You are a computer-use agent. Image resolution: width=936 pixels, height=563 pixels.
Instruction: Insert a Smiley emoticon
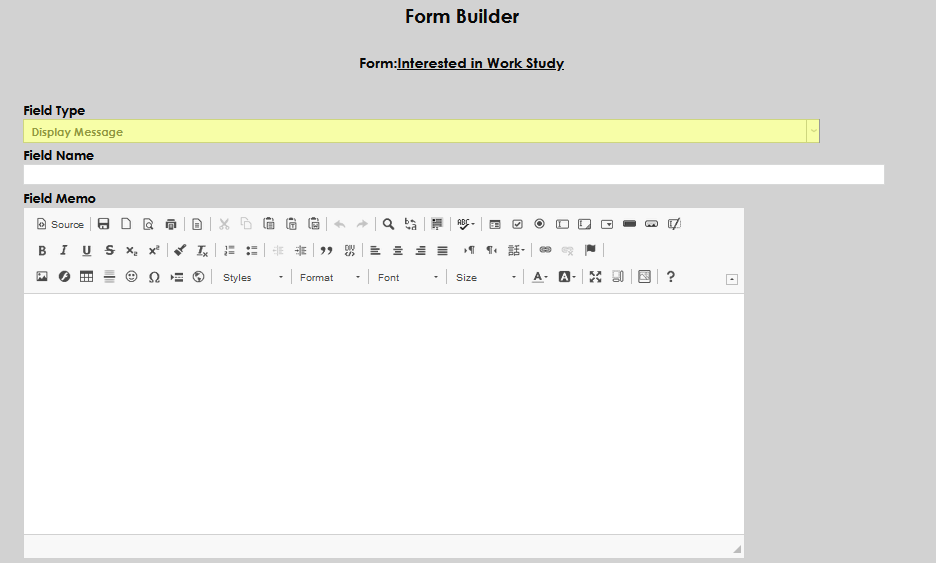click(131, 276)
